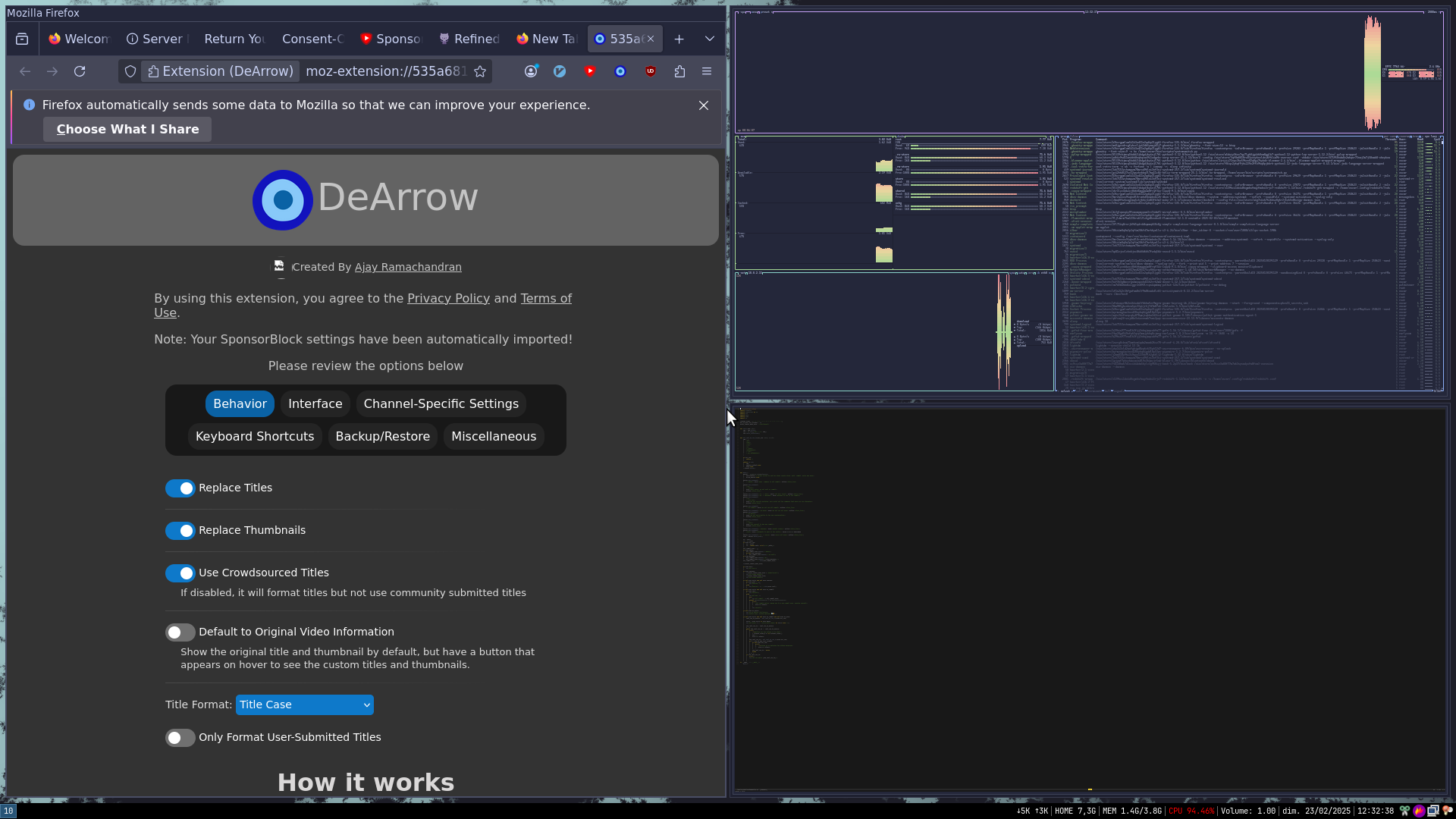Select the Behavior settings tab
1456x819 pixels.
click(240, 404)
